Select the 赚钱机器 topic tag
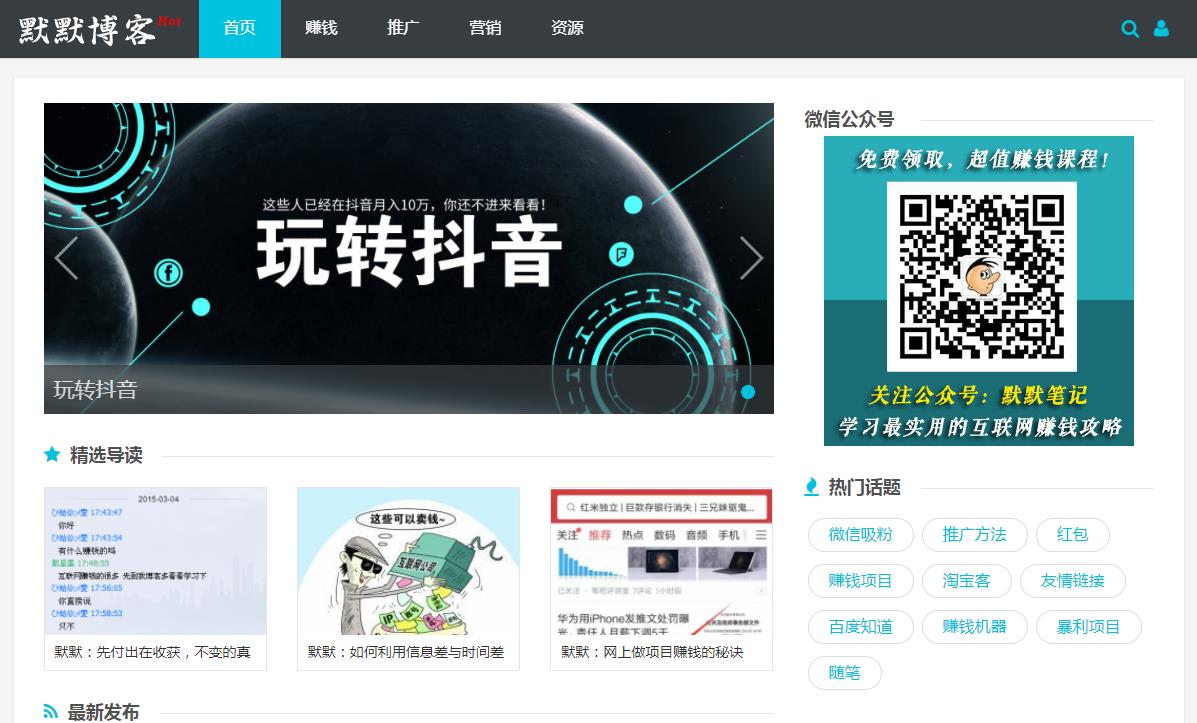This screenshot has height=723, width=1197. coord(974,627)
